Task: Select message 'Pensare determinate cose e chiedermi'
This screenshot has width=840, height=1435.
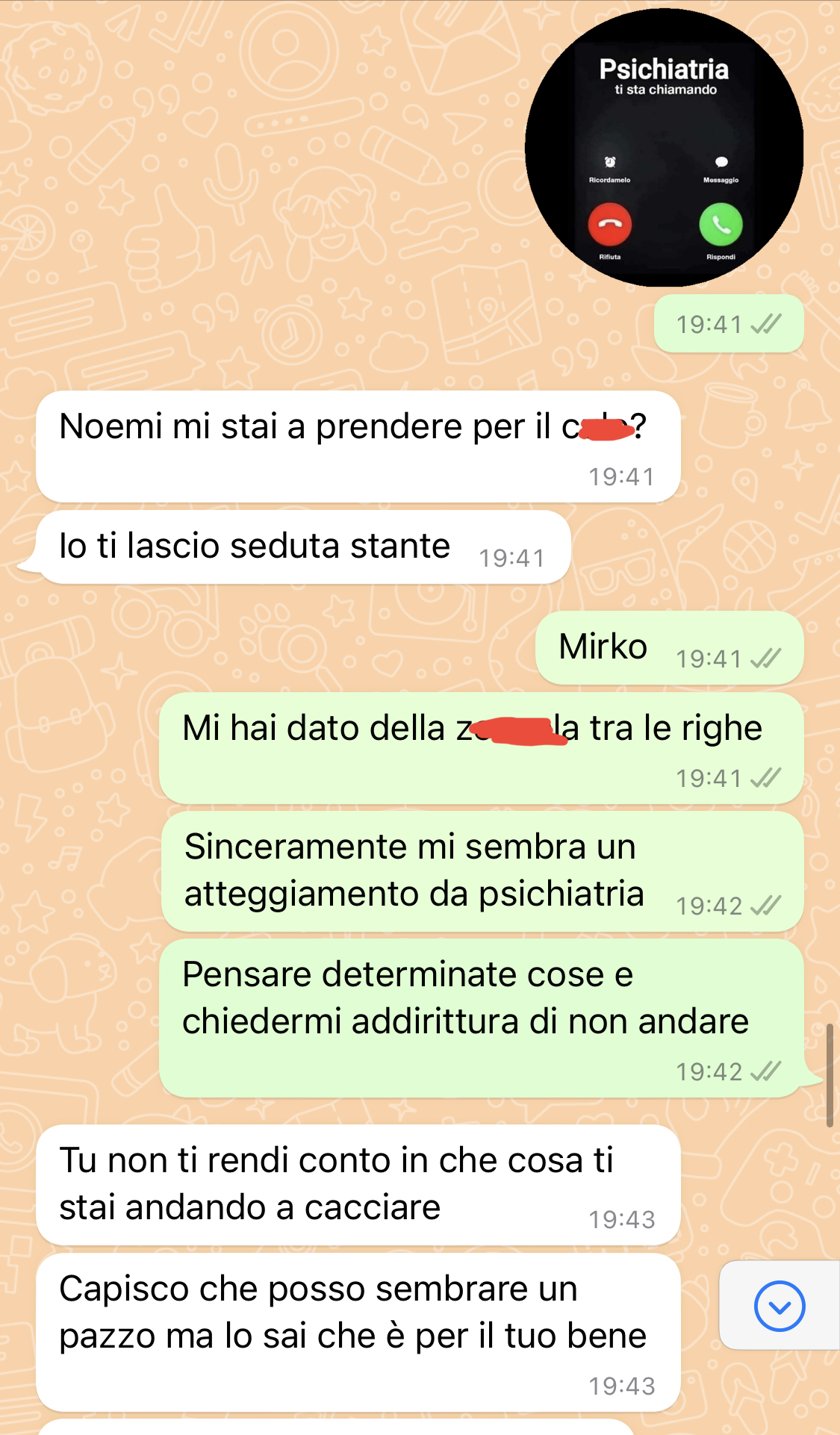Action: pos(482,1018)
